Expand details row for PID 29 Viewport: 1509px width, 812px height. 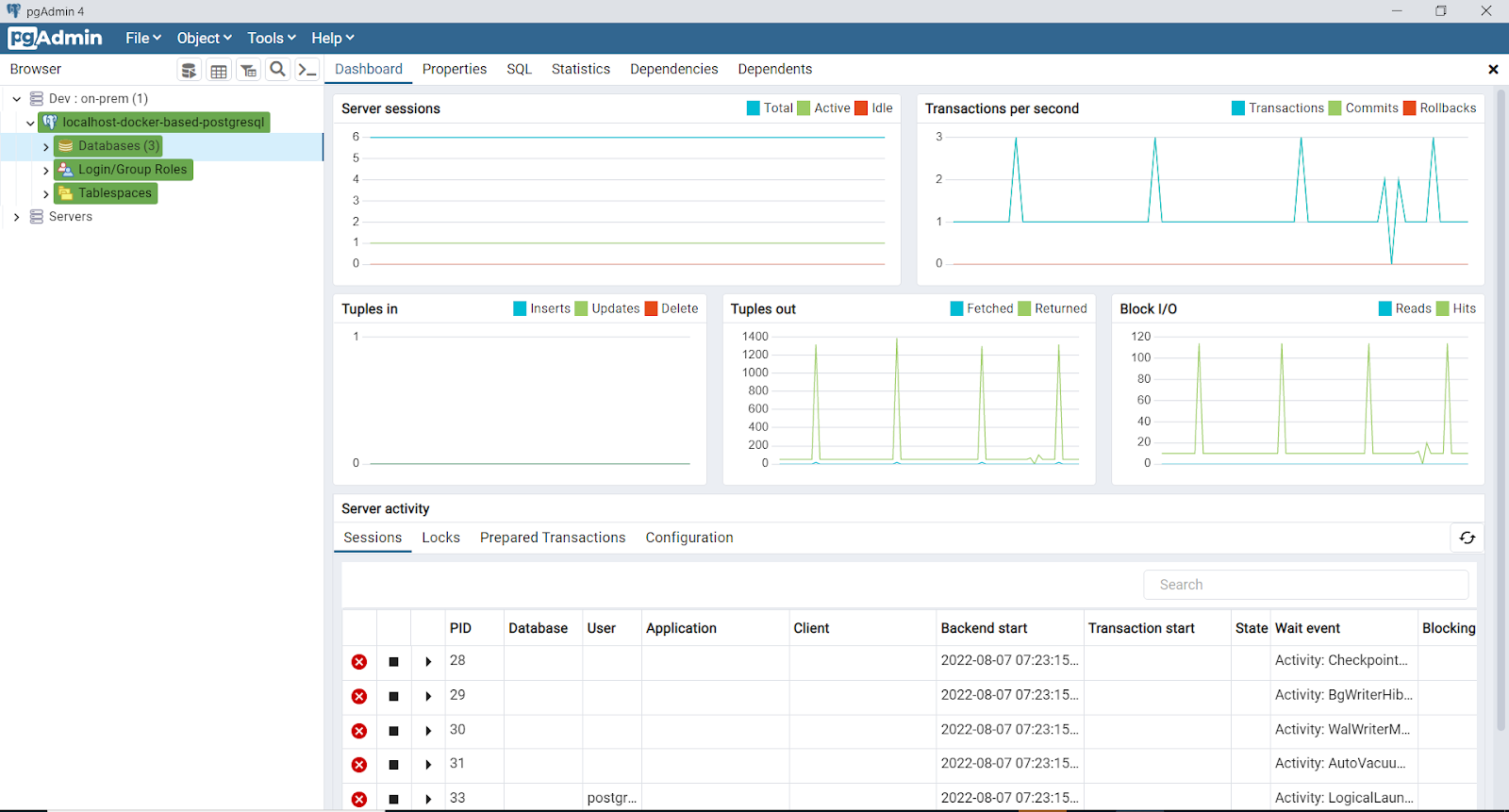click(x=428, y=696)
